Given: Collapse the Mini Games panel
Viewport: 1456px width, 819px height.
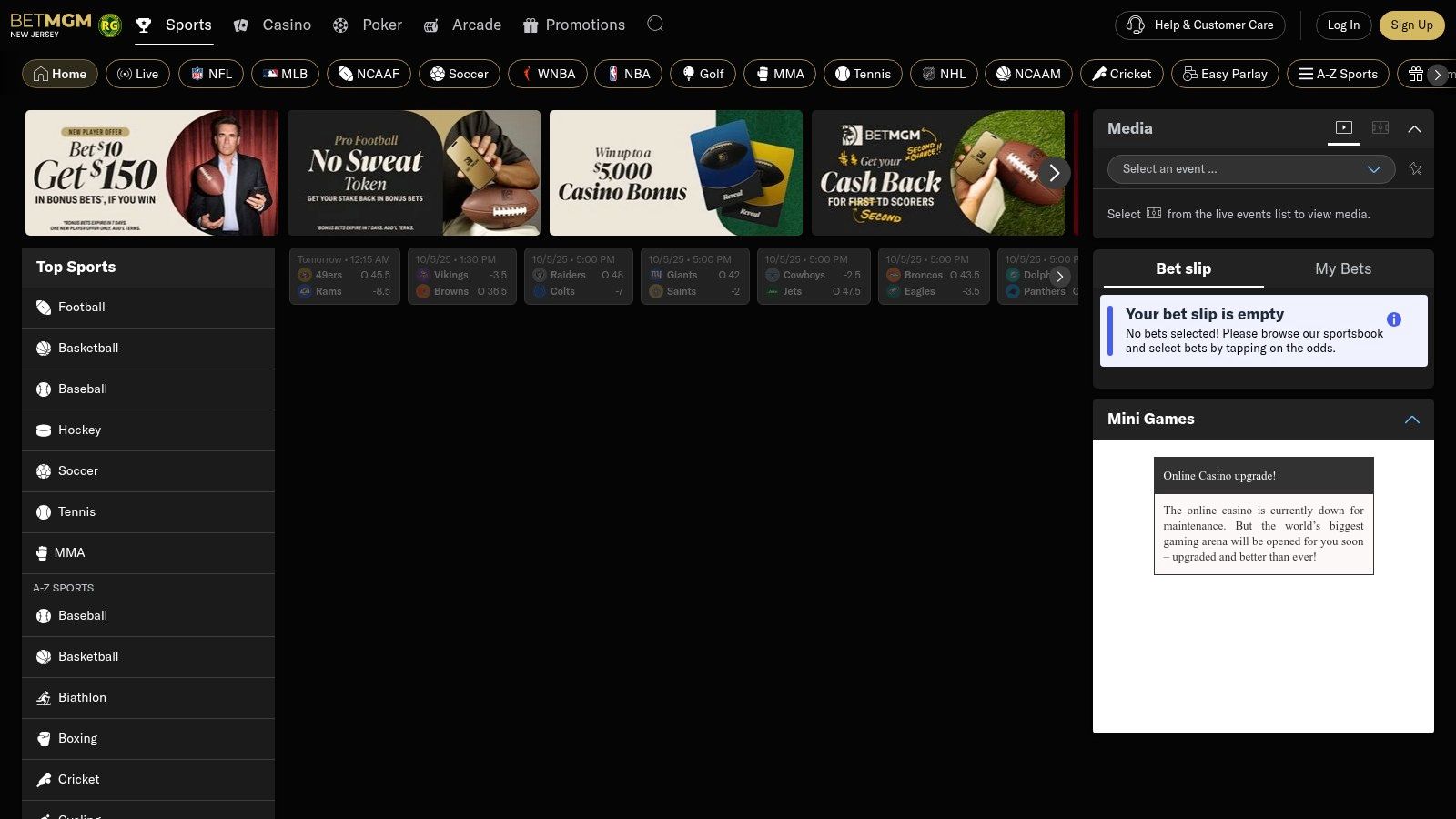Looking at the screenshot, I should pyautogui.click(x=1411, y=420).
